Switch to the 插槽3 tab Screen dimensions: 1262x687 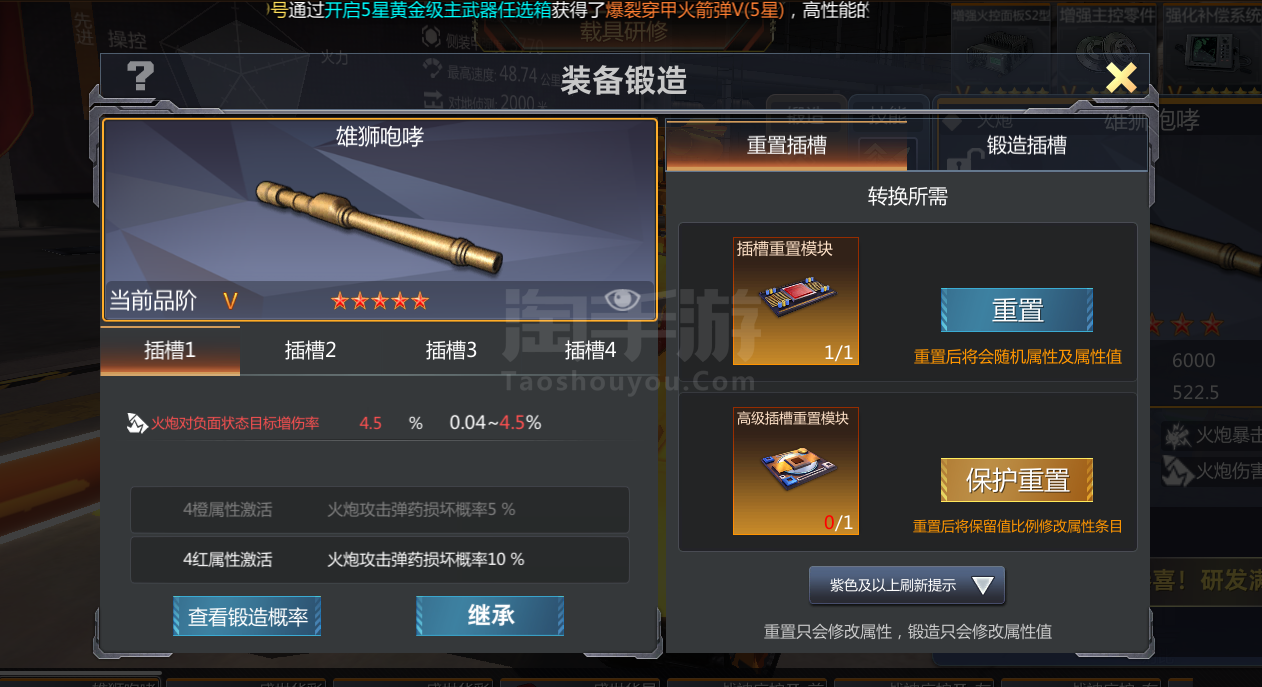pos(451,351)
